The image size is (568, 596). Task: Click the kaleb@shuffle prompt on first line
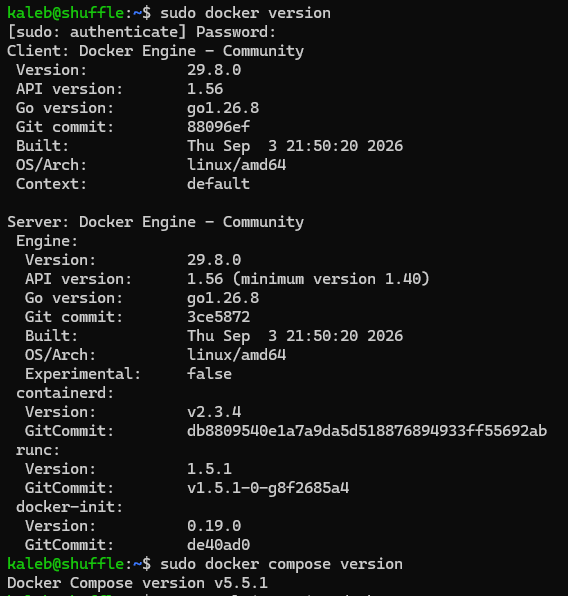coord(65,13)
